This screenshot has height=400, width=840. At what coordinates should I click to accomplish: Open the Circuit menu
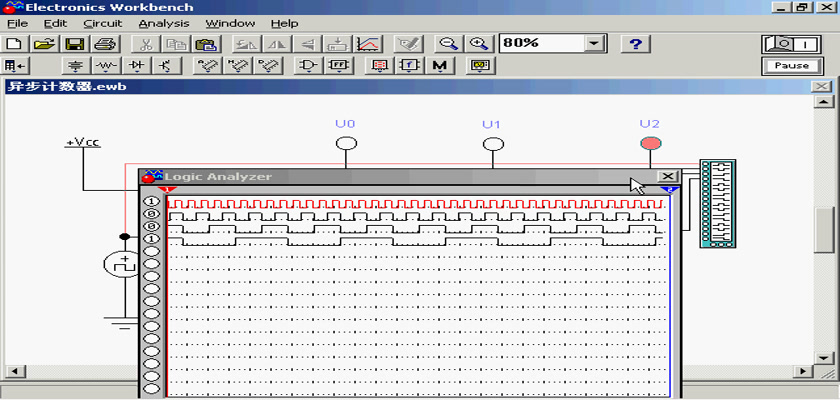[103, 22]
